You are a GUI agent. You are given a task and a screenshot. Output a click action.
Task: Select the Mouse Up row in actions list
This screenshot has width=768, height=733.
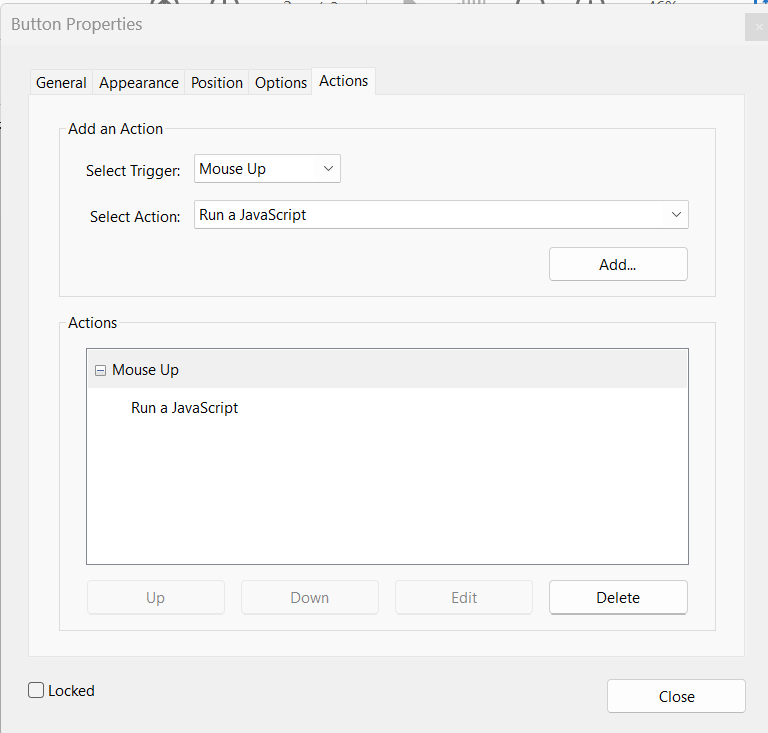(146, 370)
